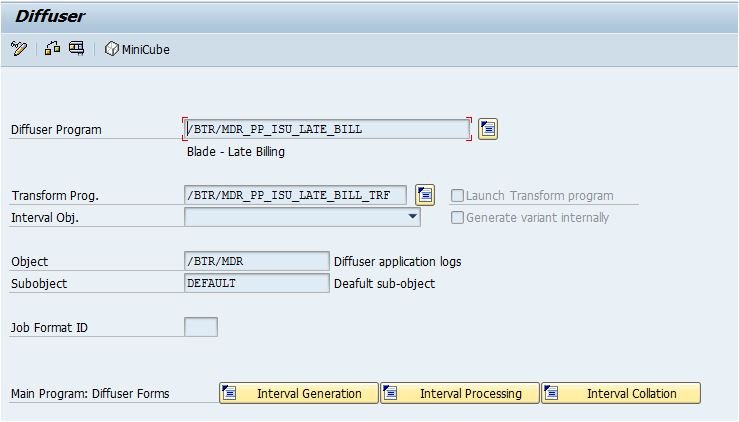Click into the Transform Prog. text field
Image resolution: width=739 pixels, height=422 pixels.
(x=295, y=195)
